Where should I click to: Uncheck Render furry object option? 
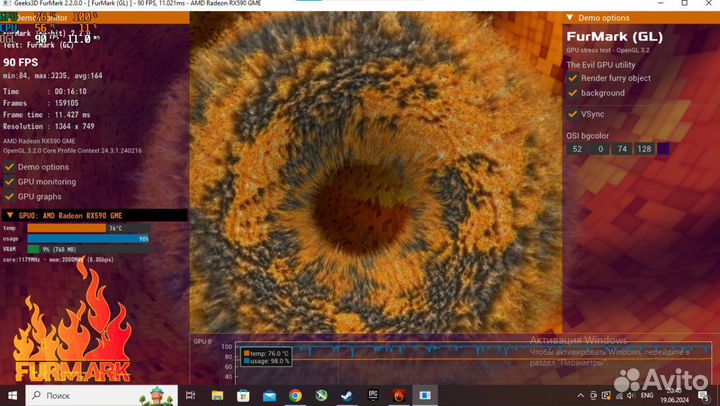tap(573, 78)
